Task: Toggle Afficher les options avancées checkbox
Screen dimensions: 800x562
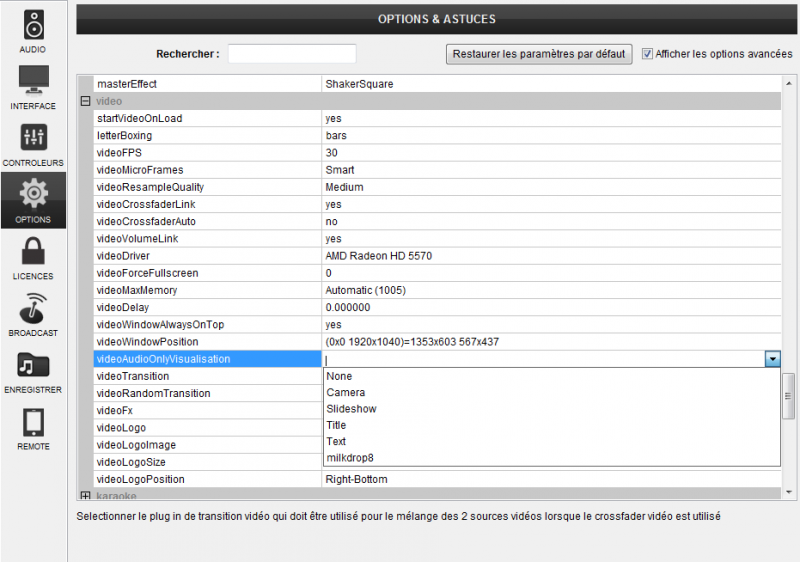Action: click(x=648, y=54)
